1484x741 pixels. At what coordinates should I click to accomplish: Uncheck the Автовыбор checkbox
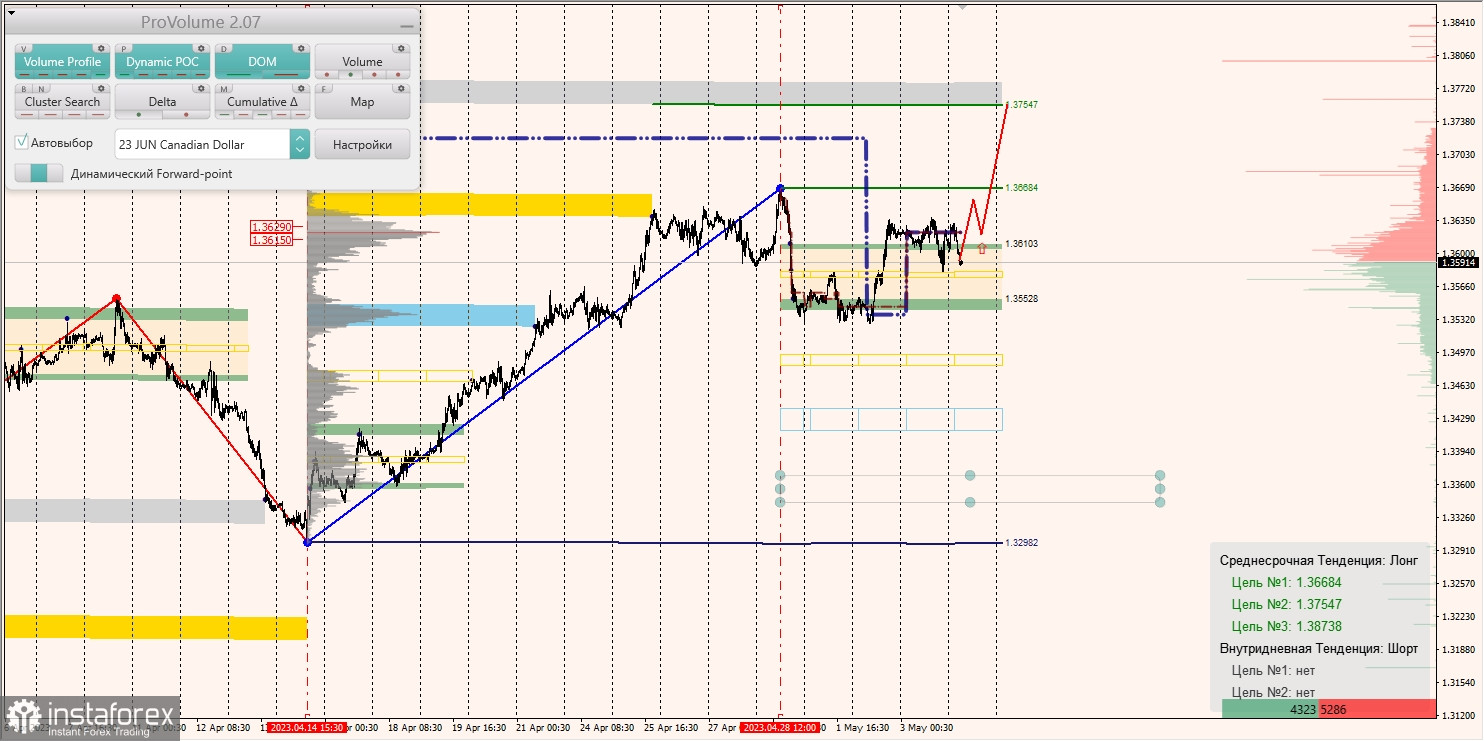click(x=22, y=142)
